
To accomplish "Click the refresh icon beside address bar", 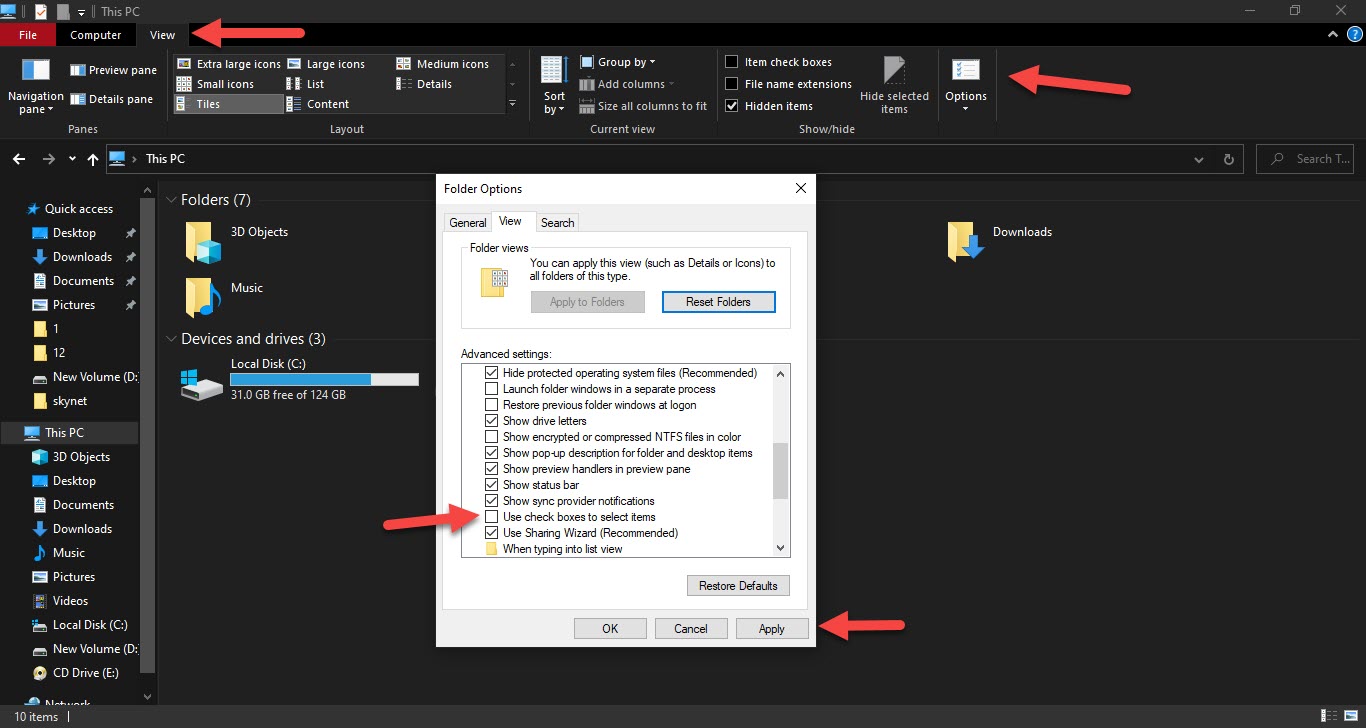I will coord(1229,159).
